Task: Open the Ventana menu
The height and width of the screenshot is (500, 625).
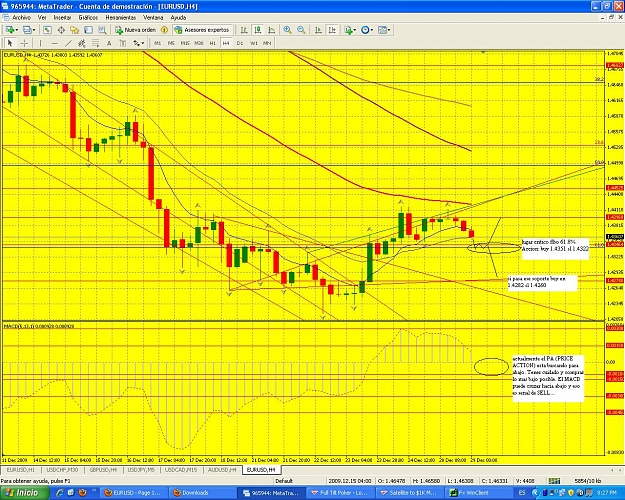Action: pos(153,18)
